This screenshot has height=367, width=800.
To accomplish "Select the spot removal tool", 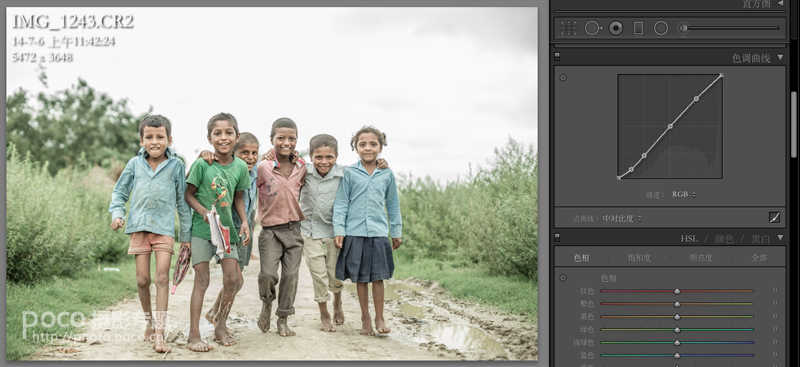I will tap(593, 28).
